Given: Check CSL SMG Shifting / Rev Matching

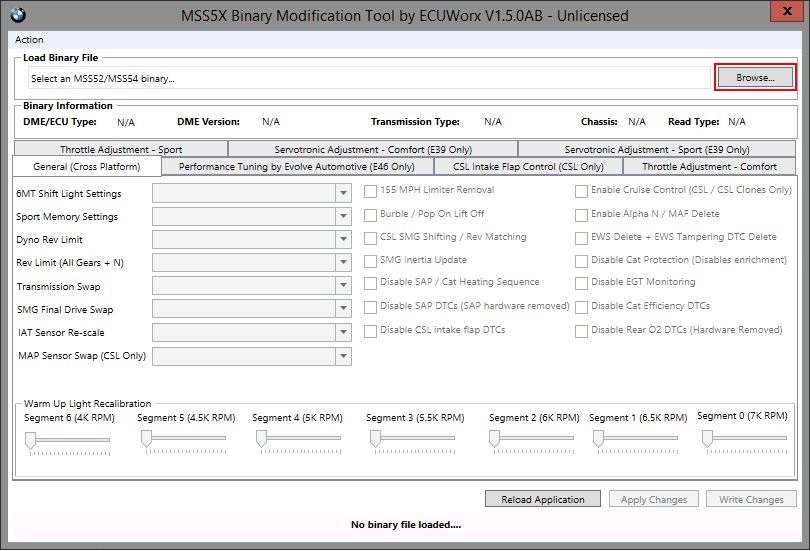Looking at the screenshot, I should pos(370,238).
